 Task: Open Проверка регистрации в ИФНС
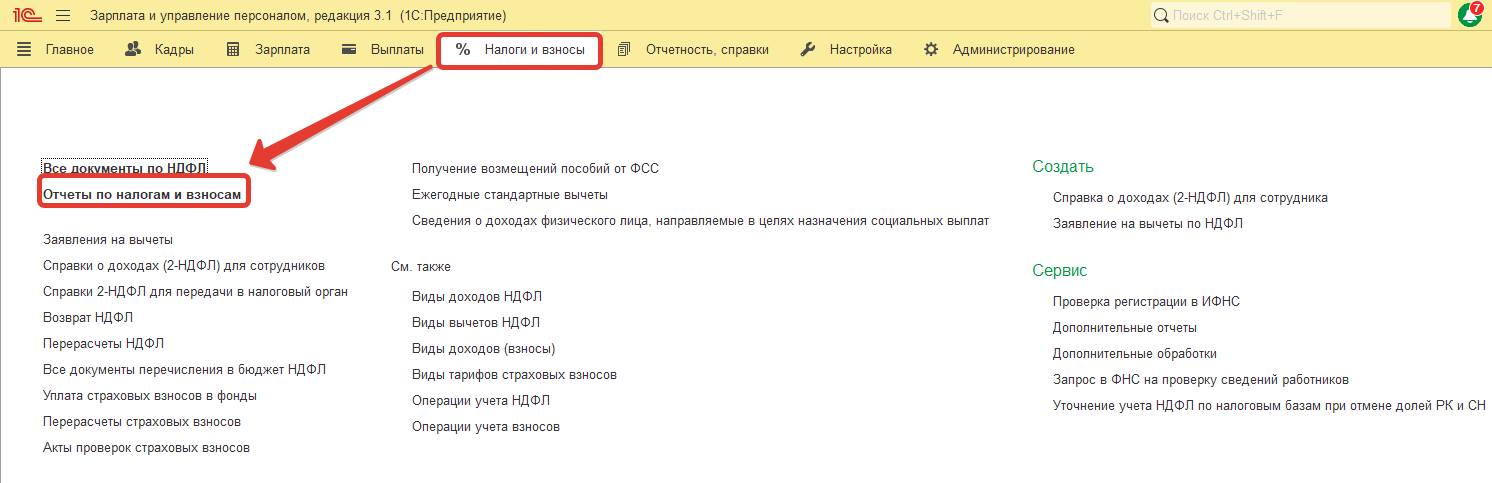(x=1146, y=301)
